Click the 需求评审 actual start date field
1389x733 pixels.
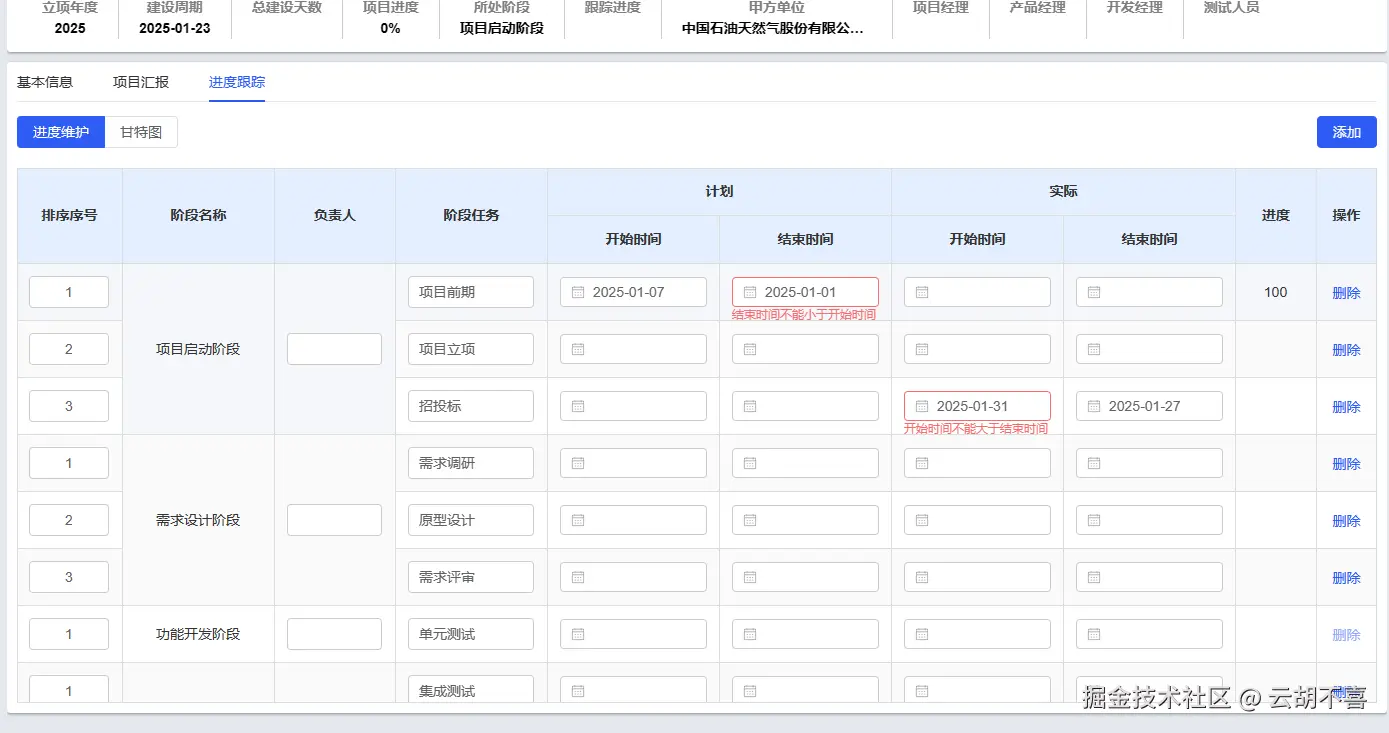[x=977, y=577]
